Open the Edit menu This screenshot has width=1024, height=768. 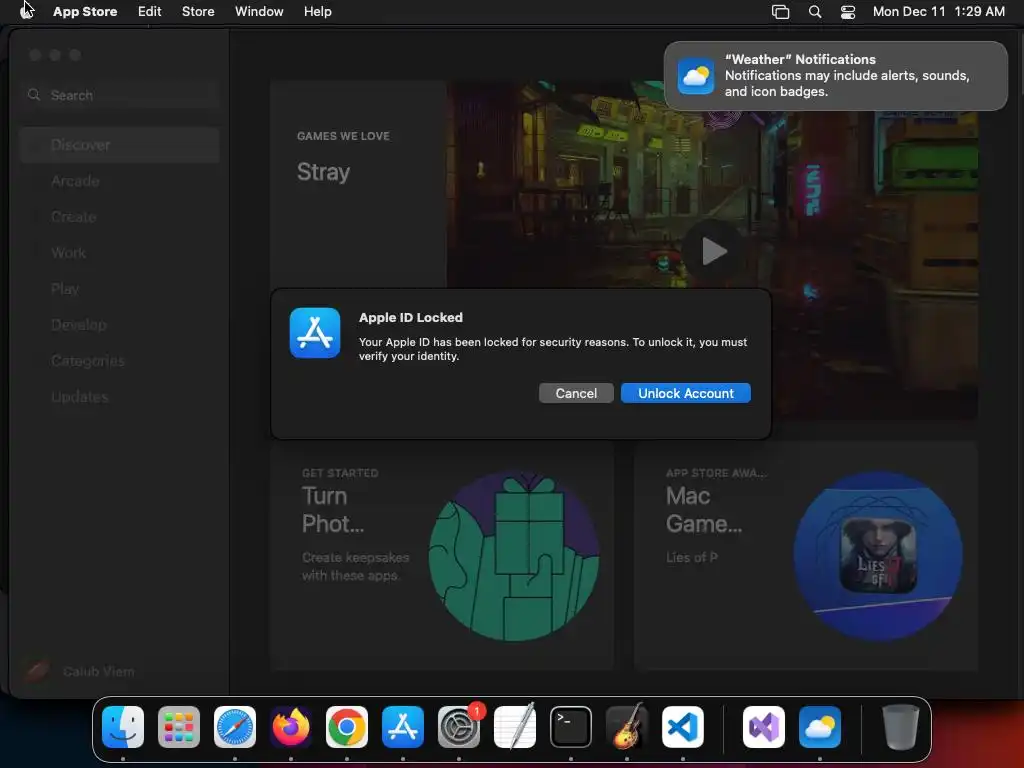tap(150, 11)
